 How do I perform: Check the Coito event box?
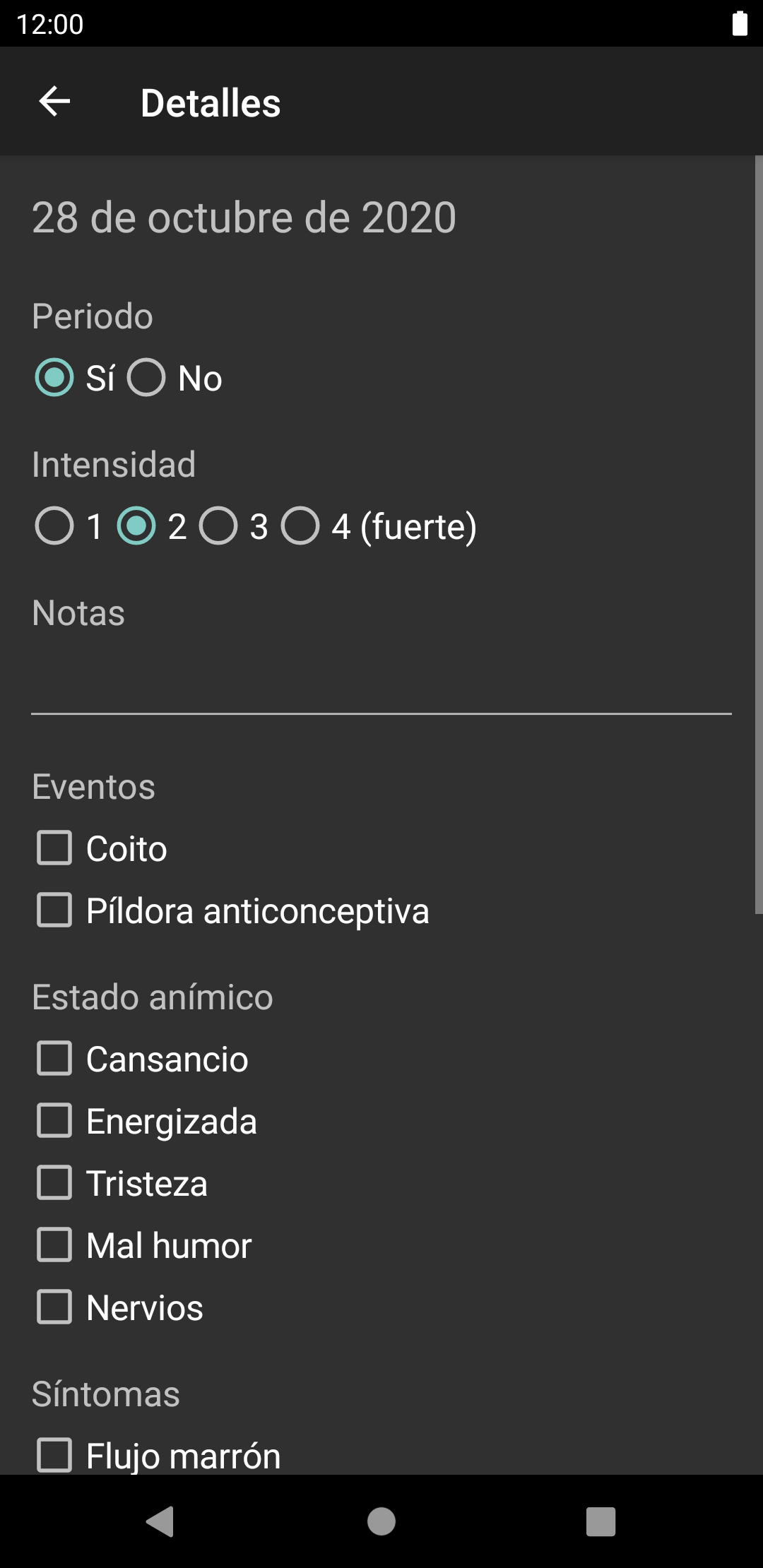54,848
